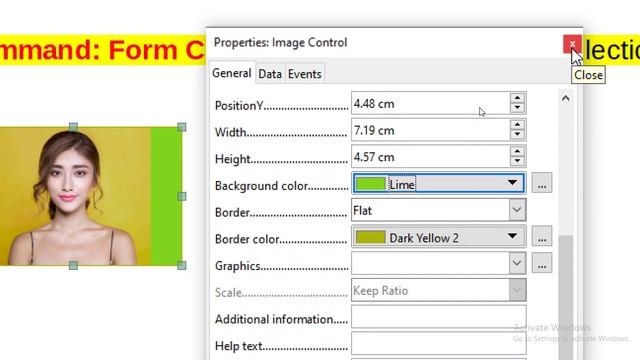This screenshot has width=640, height=360.
Task: Open Background color picker ellipsis button
Action: [x=542, y=183]
